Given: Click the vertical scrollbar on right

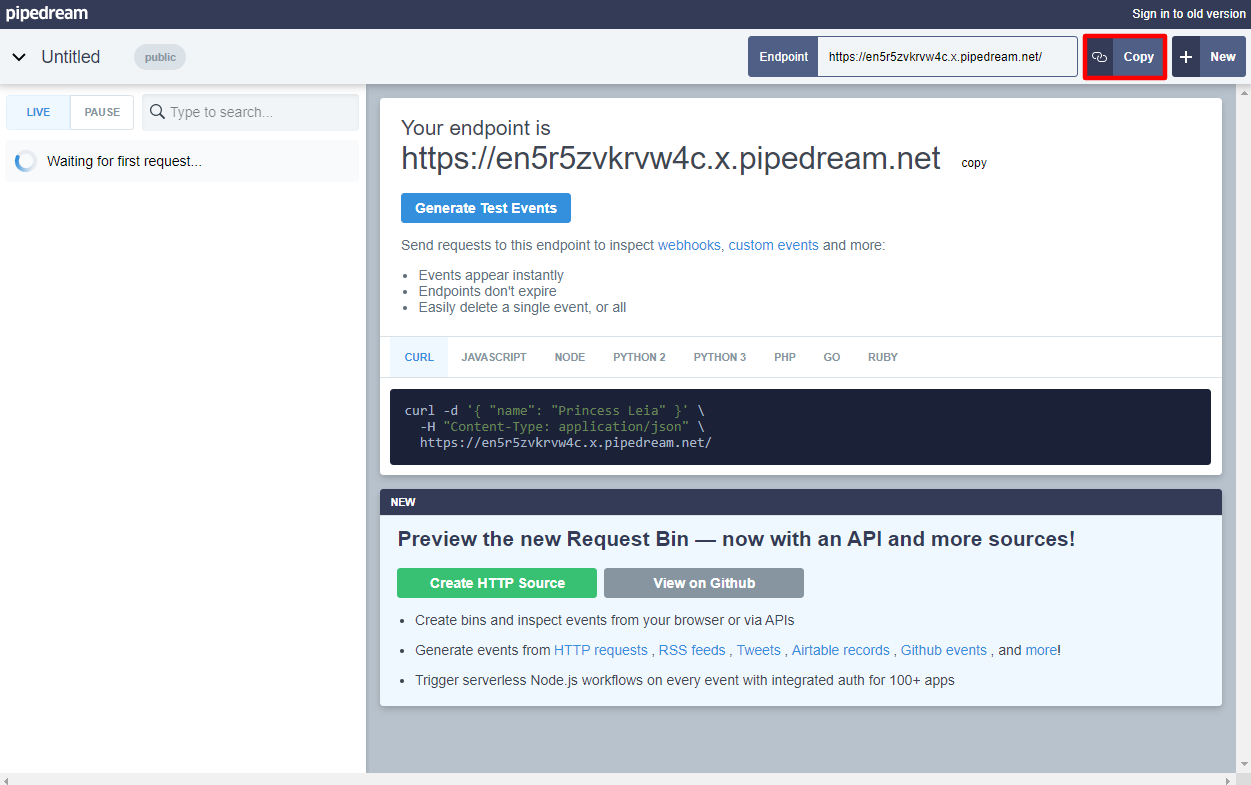Looking at the screenshot, I should click(1245, 428).
